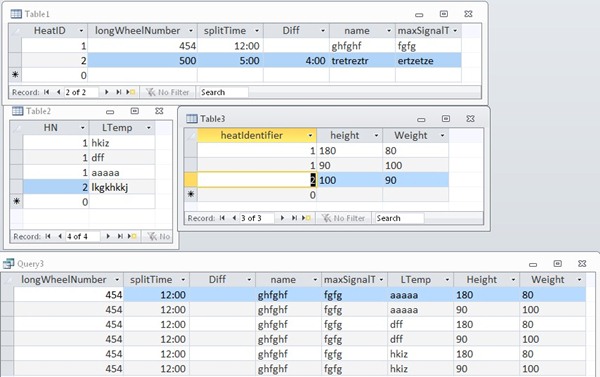This screenshot has width=600, height=377.
Task: Select cell ghfghf in Table1
Action: point(362,46)
